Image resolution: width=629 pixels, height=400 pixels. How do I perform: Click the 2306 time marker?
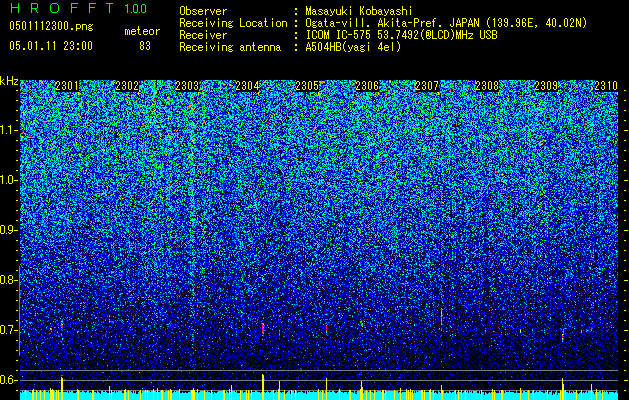pyautogui.click(x=367, y=86)
